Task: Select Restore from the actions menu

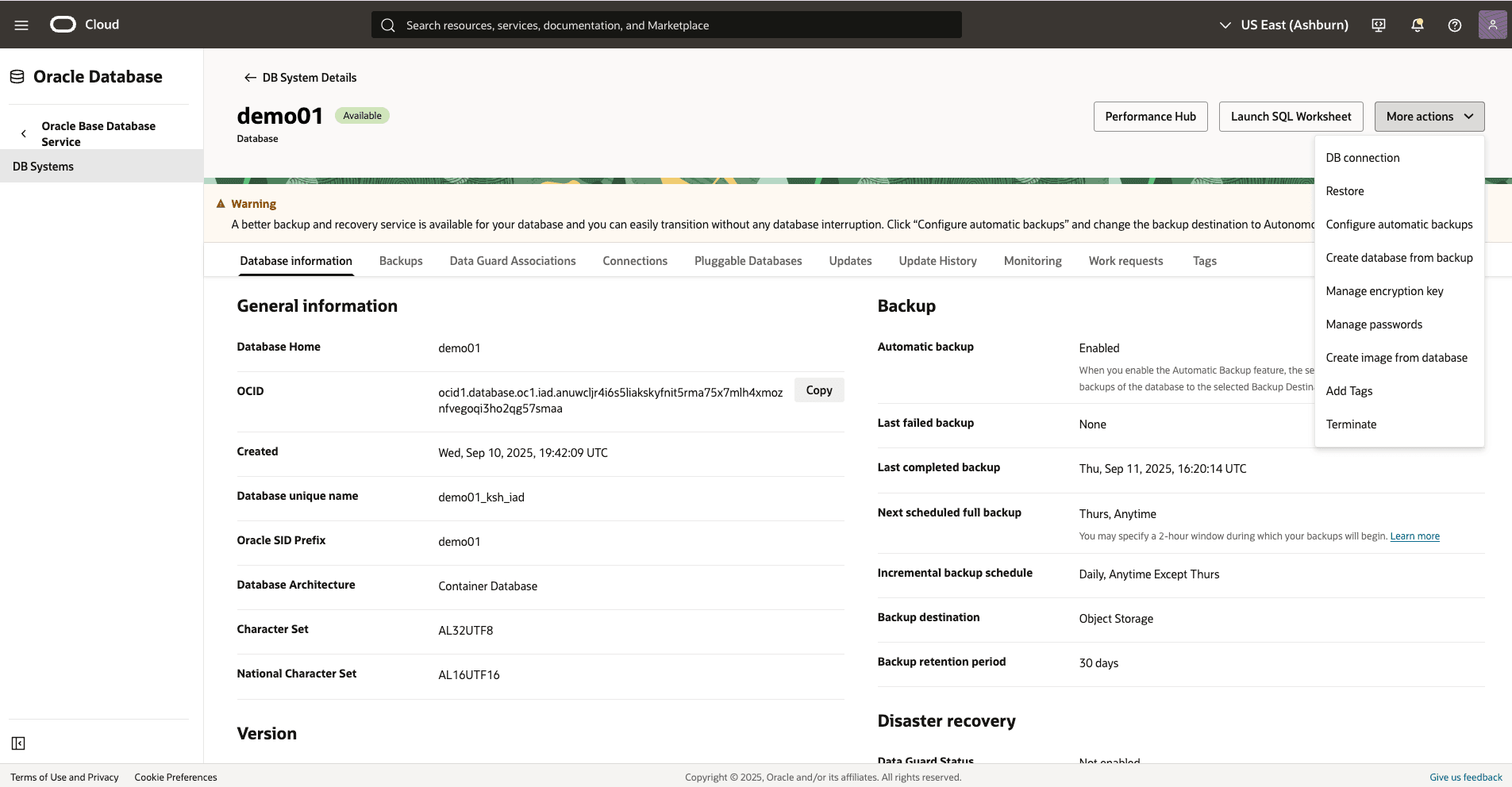Action: click(1345, 190)
